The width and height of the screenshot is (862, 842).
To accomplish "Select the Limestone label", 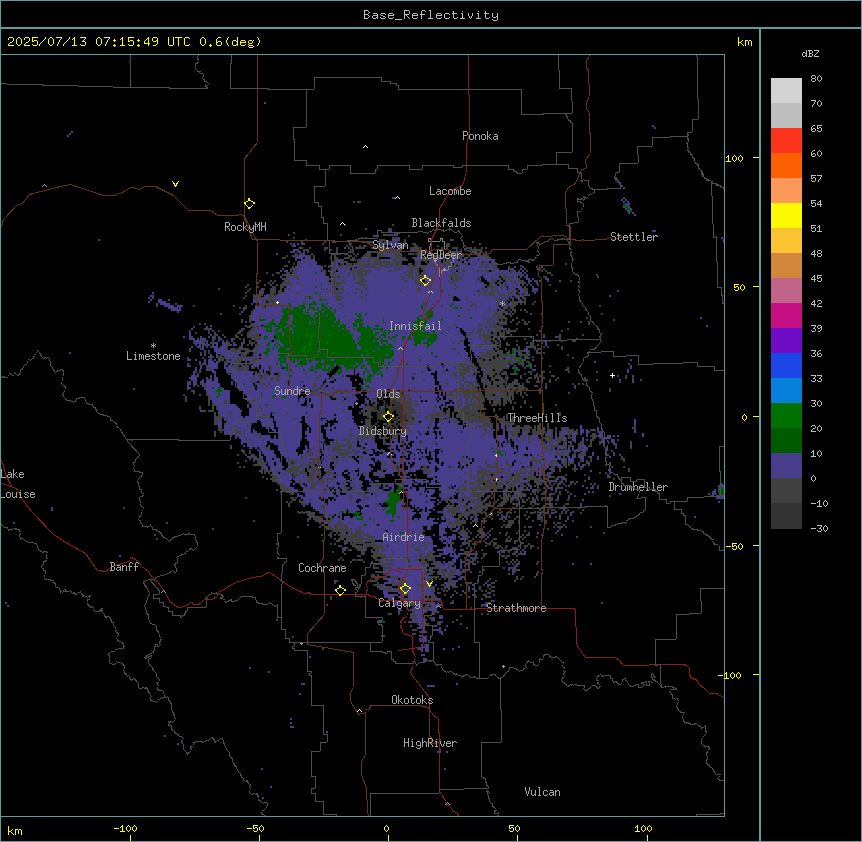I will click(153, 356).
